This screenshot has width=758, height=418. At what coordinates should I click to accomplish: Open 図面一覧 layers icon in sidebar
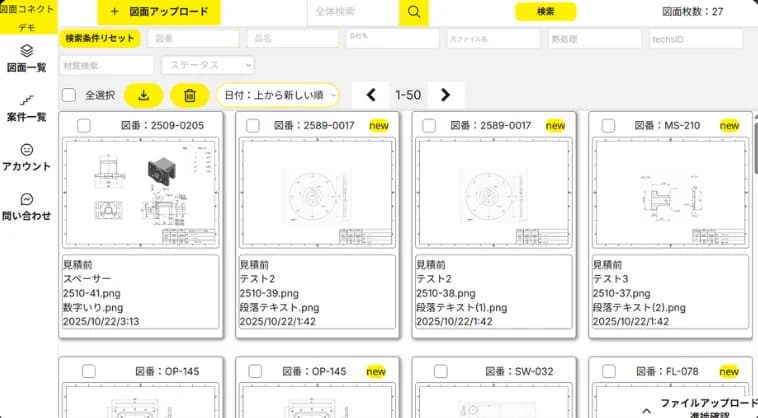pyautogui.click(x=27, y=51)
